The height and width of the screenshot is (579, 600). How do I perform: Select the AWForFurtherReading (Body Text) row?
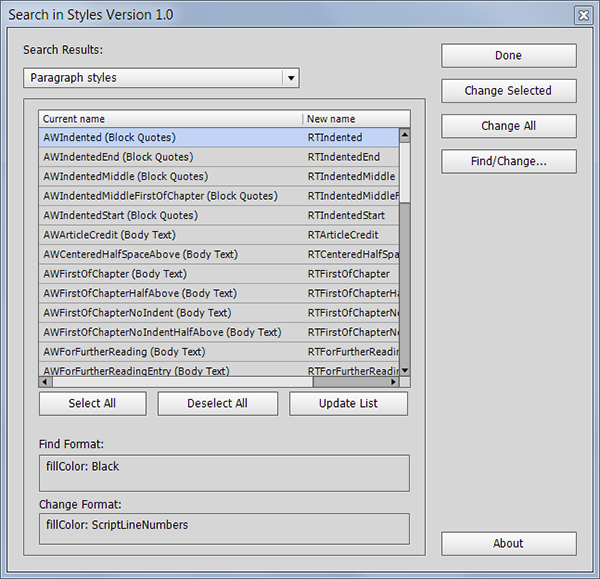(219, 352)
